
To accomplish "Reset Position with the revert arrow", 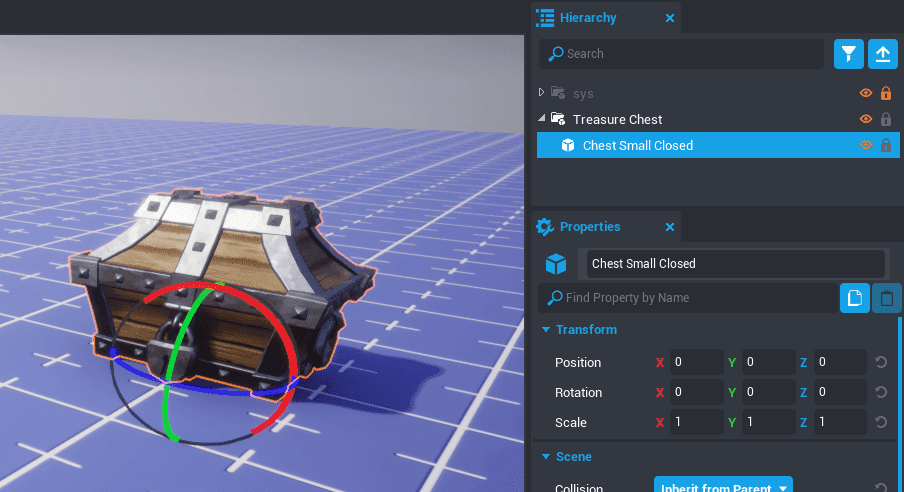I will [881, 363].
